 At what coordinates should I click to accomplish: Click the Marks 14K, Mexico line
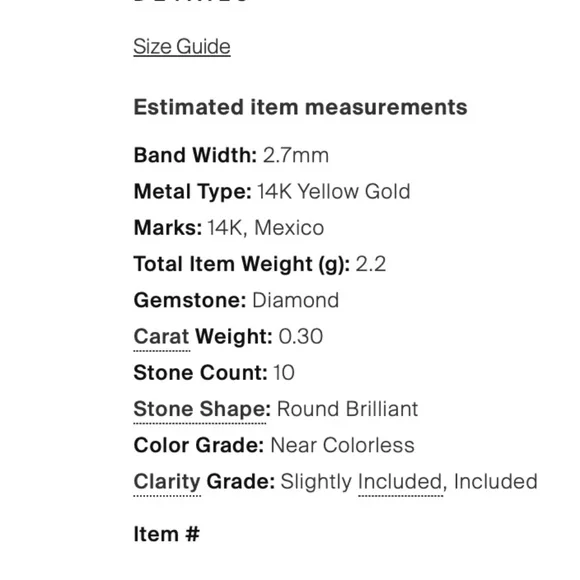click(229, 227)
